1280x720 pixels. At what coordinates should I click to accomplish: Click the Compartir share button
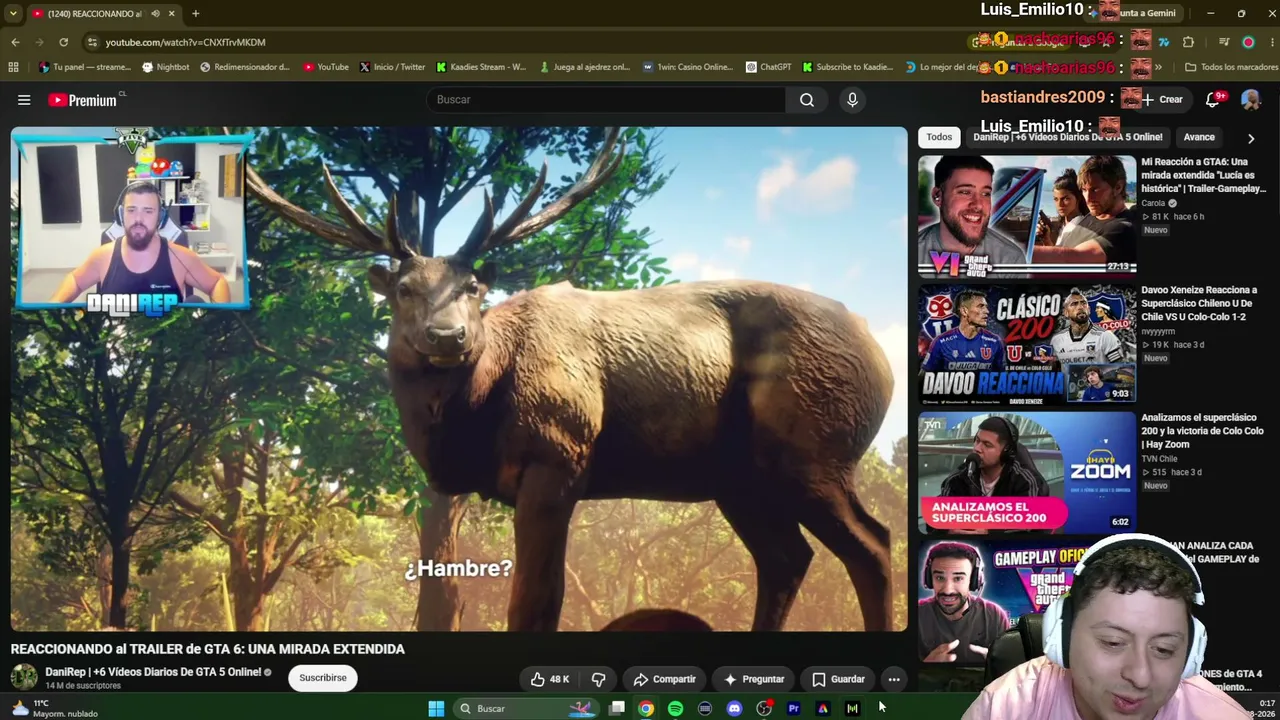[664, 679]
